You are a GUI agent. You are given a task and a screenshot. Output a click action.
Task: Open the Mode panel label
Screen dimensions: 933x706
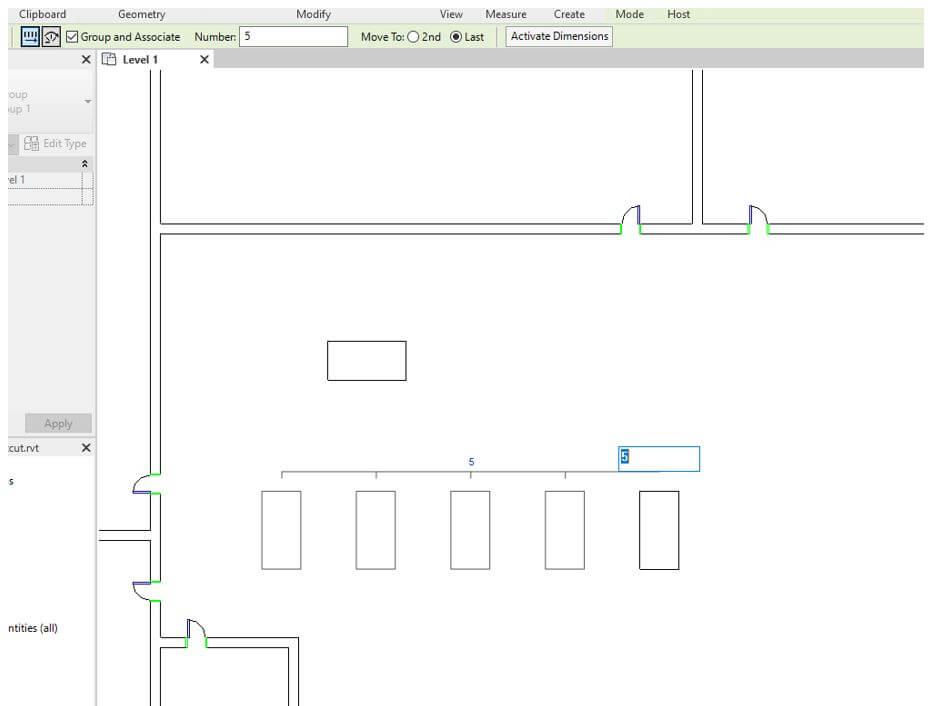(630, 14)
